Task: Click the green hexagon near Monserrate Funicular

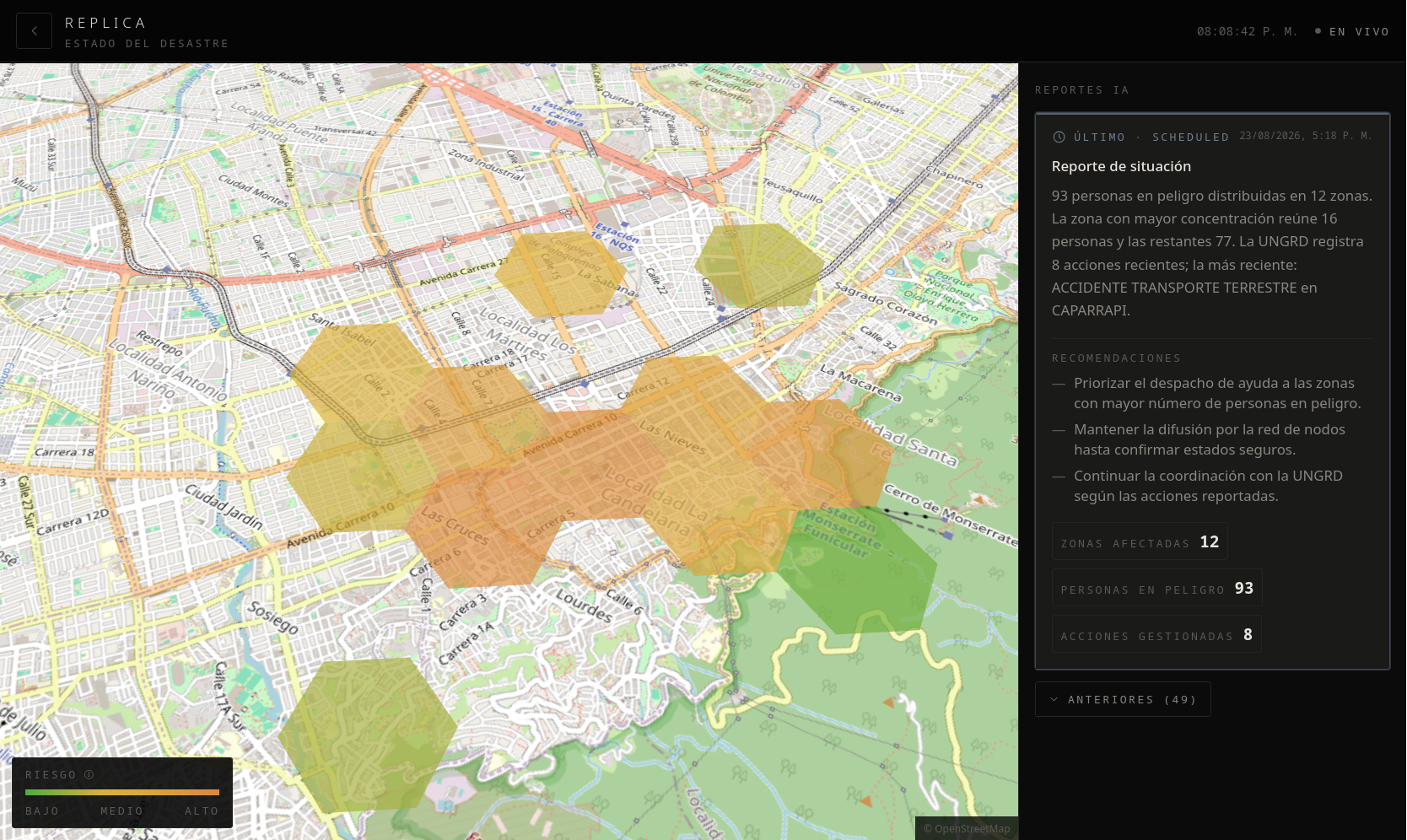Action: click(x=856, y=570)
